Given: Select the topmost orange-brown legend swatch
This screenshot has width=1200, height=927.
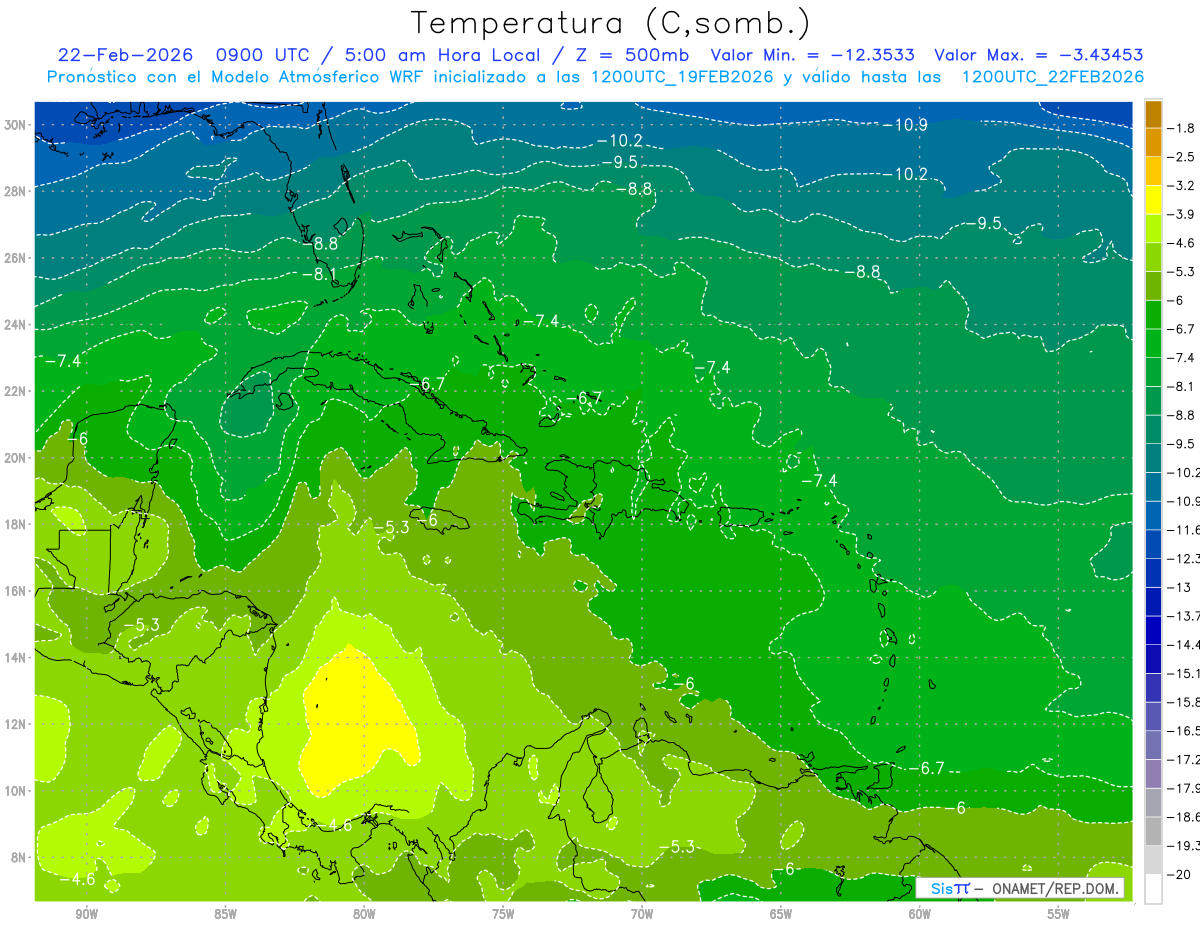Looking at the screenshot, I should click(1153, 114).
